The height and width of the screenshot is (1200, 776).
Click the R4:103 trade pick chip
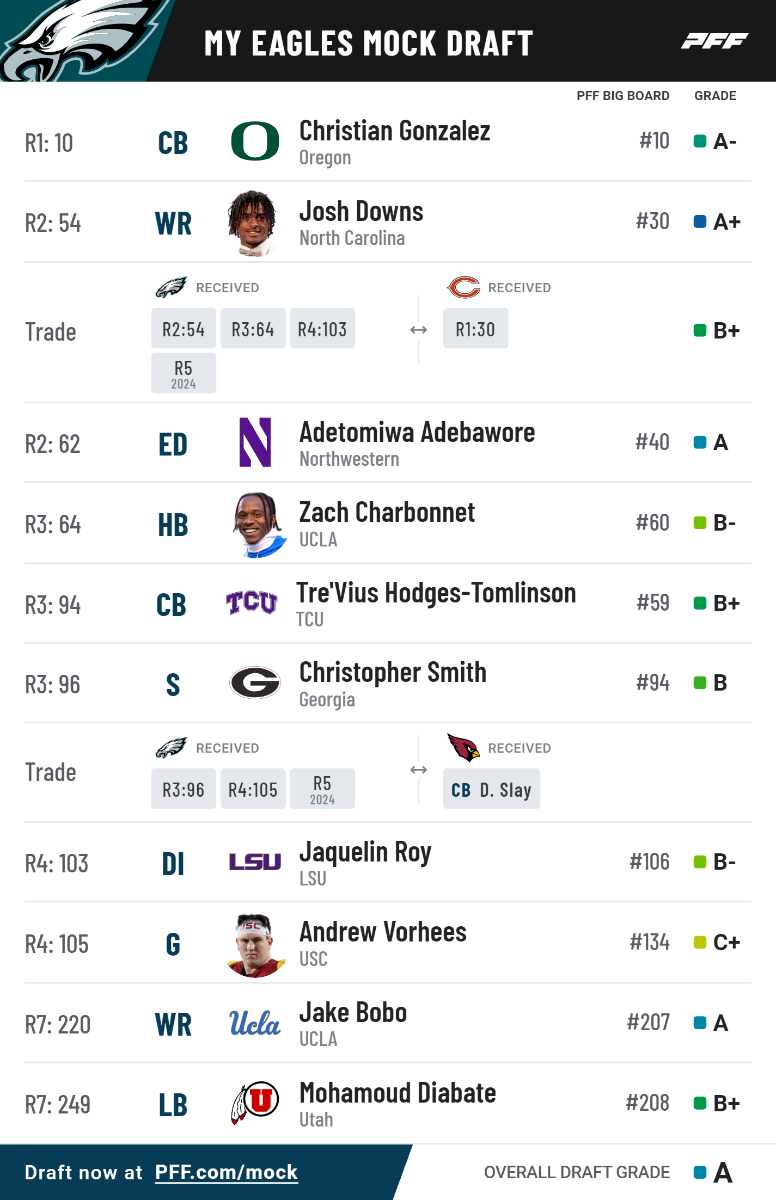click(322, 329)
